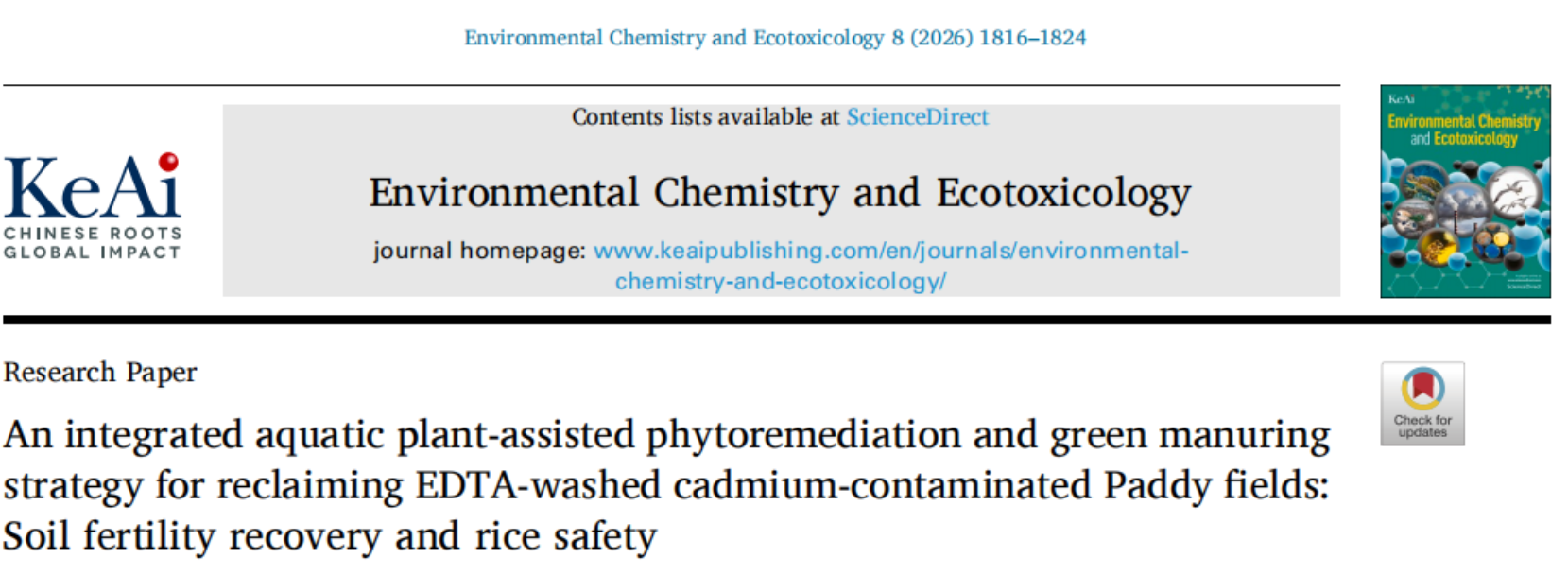Click the page range 1816–1824 in the header
The width and height of the screenshot is (1568, 576).
(x=1032, y=38)
